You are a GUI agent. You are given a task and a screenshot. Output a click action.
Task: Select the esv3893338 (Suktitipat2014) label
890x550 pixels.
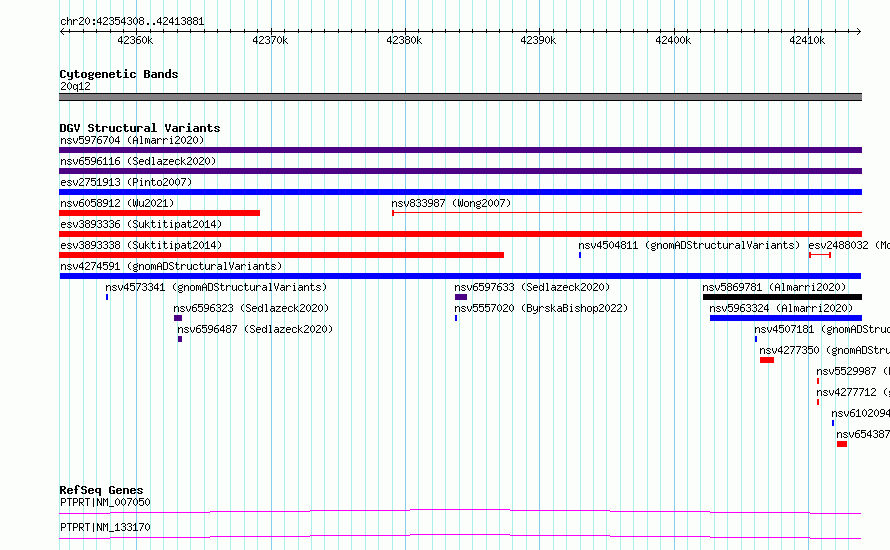[141, 245]
